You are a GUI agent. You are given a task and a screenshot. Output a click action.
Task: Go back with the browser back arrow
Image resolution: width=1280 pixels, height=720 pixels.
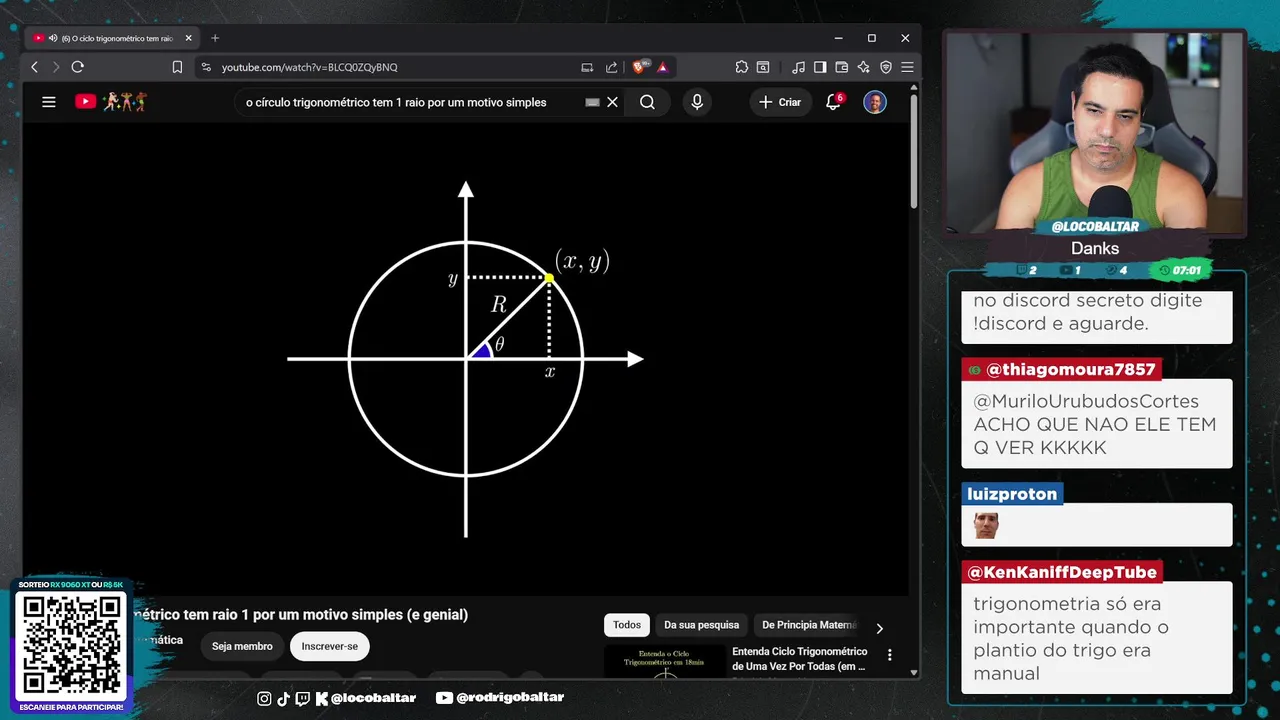click(x=35, y=67)
